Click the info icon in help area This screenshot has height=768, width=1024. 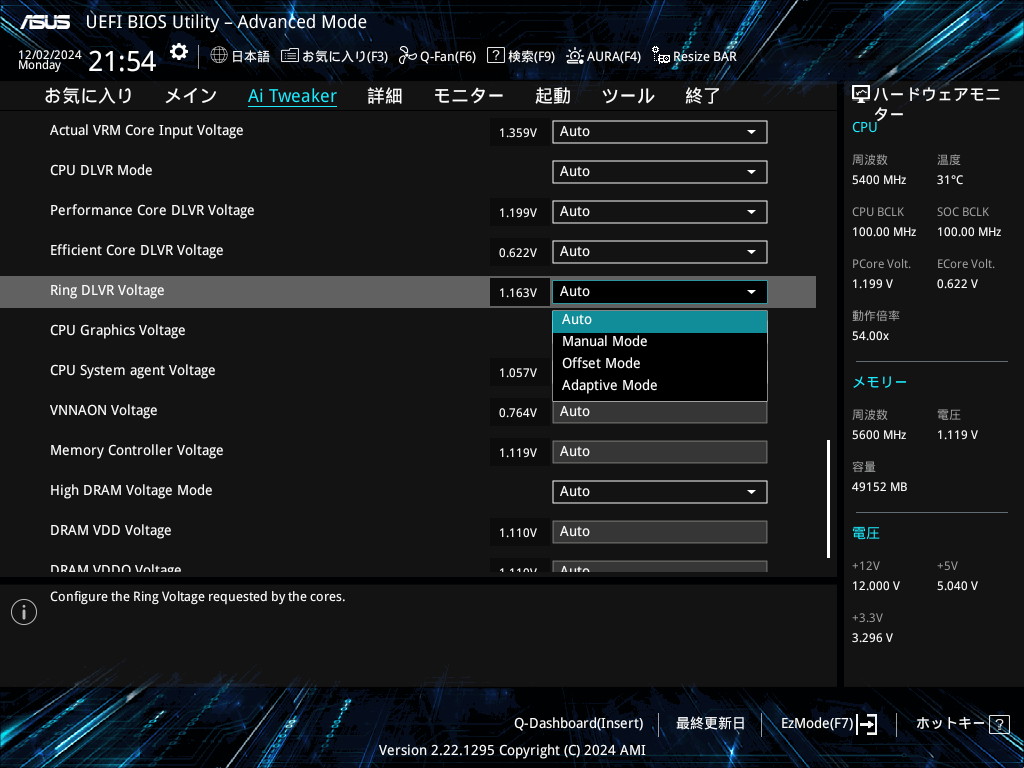pyautogui.click(x=24, y=612)
